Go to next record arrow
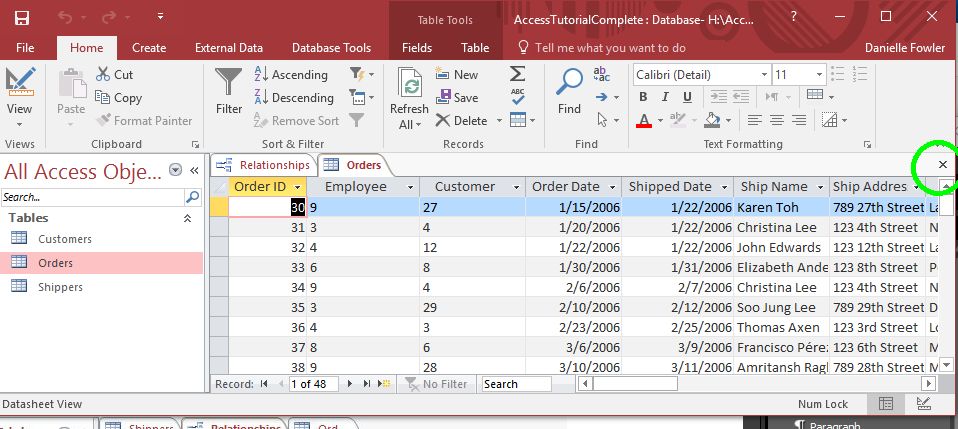 pos(350,384)
